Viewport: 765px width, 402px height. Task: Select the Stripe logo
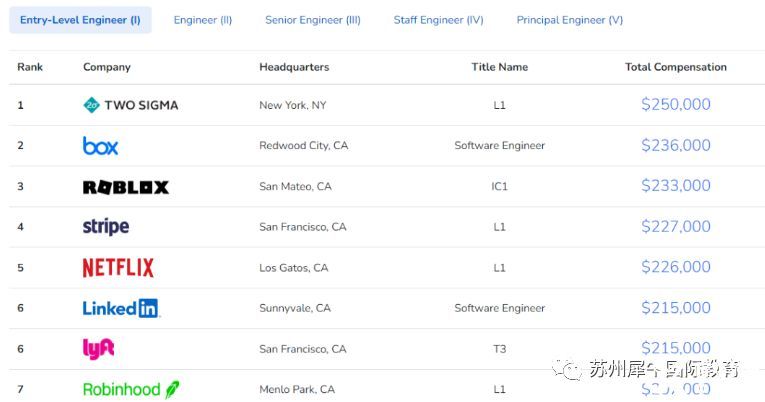(x=106, y=227)
